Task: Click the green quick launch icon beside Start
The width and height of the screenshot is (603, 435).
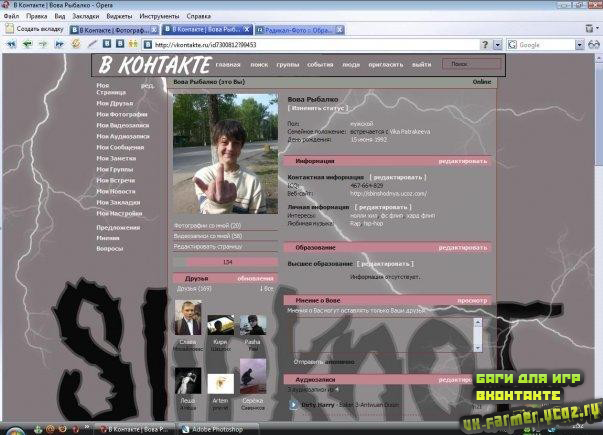Action: 38,429
